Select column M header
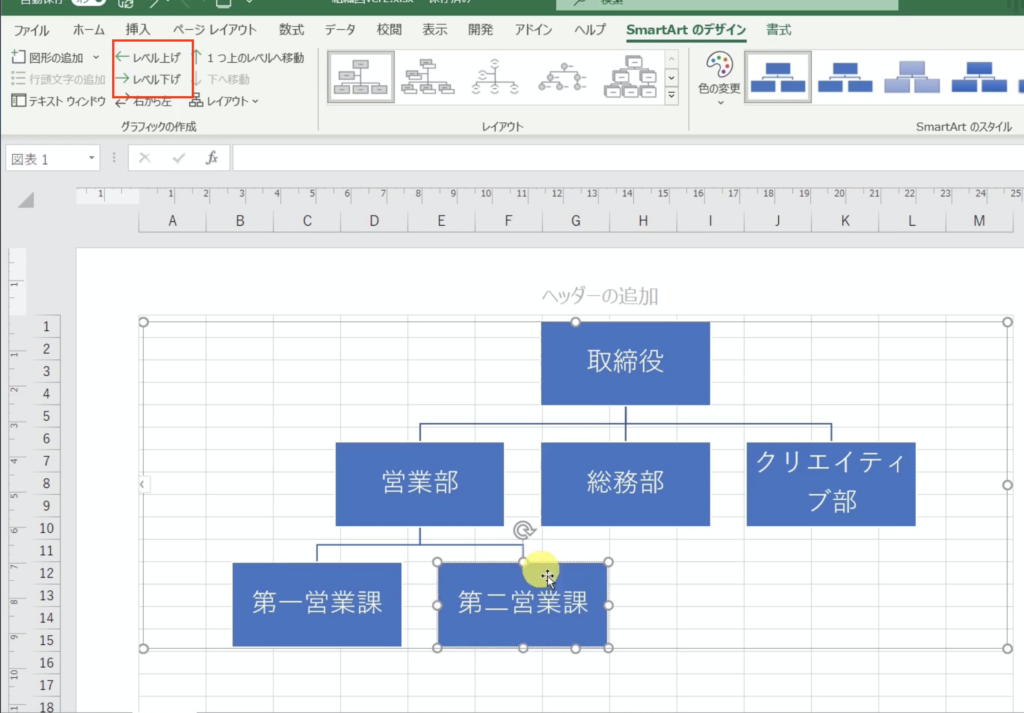Image resolution: width=1024 pixels, height=713 pixels. point(979,221)
